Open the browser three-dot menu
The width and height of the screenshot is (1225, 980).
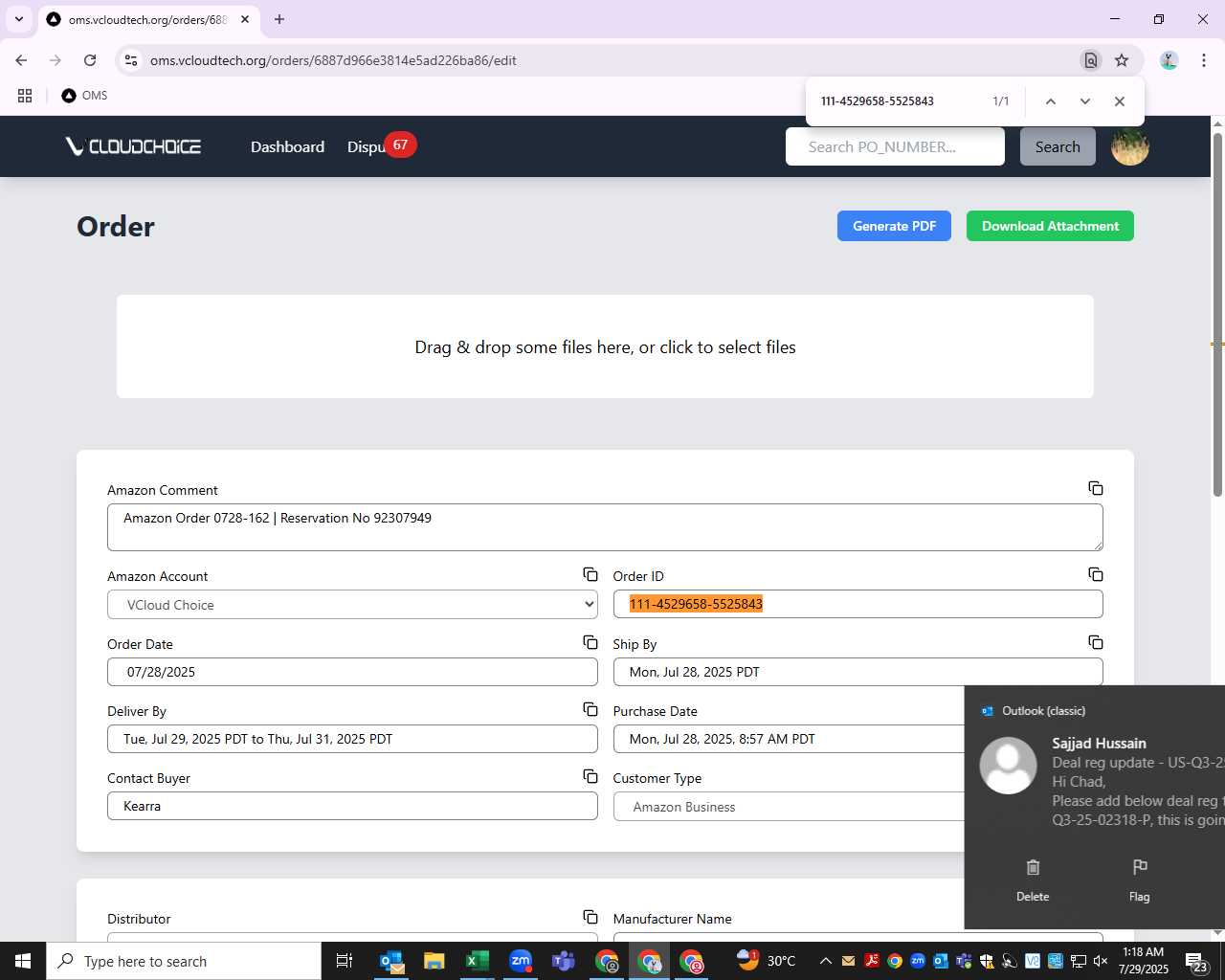click(x=1204, y=60)
